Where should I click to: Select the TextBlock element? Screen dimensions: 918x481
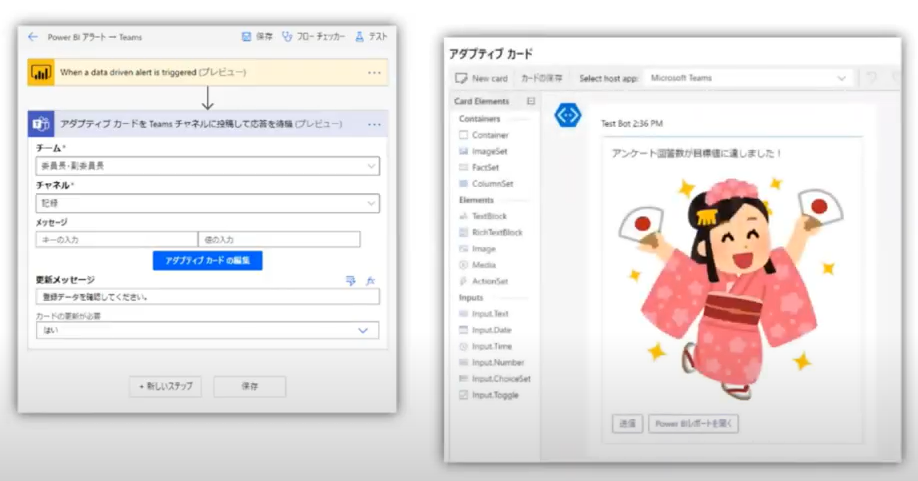(x=483, y=217)
